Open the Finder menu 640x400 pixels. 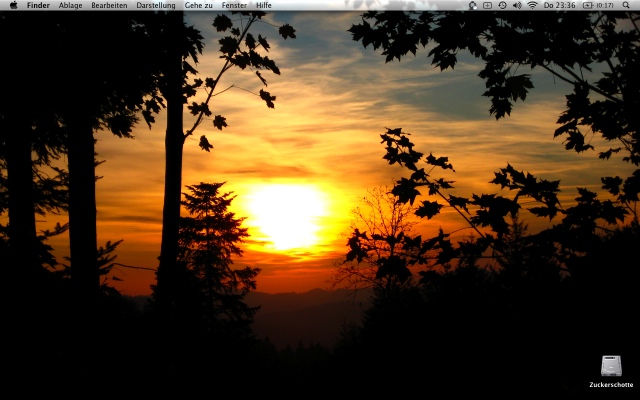[x=38, y=5]
